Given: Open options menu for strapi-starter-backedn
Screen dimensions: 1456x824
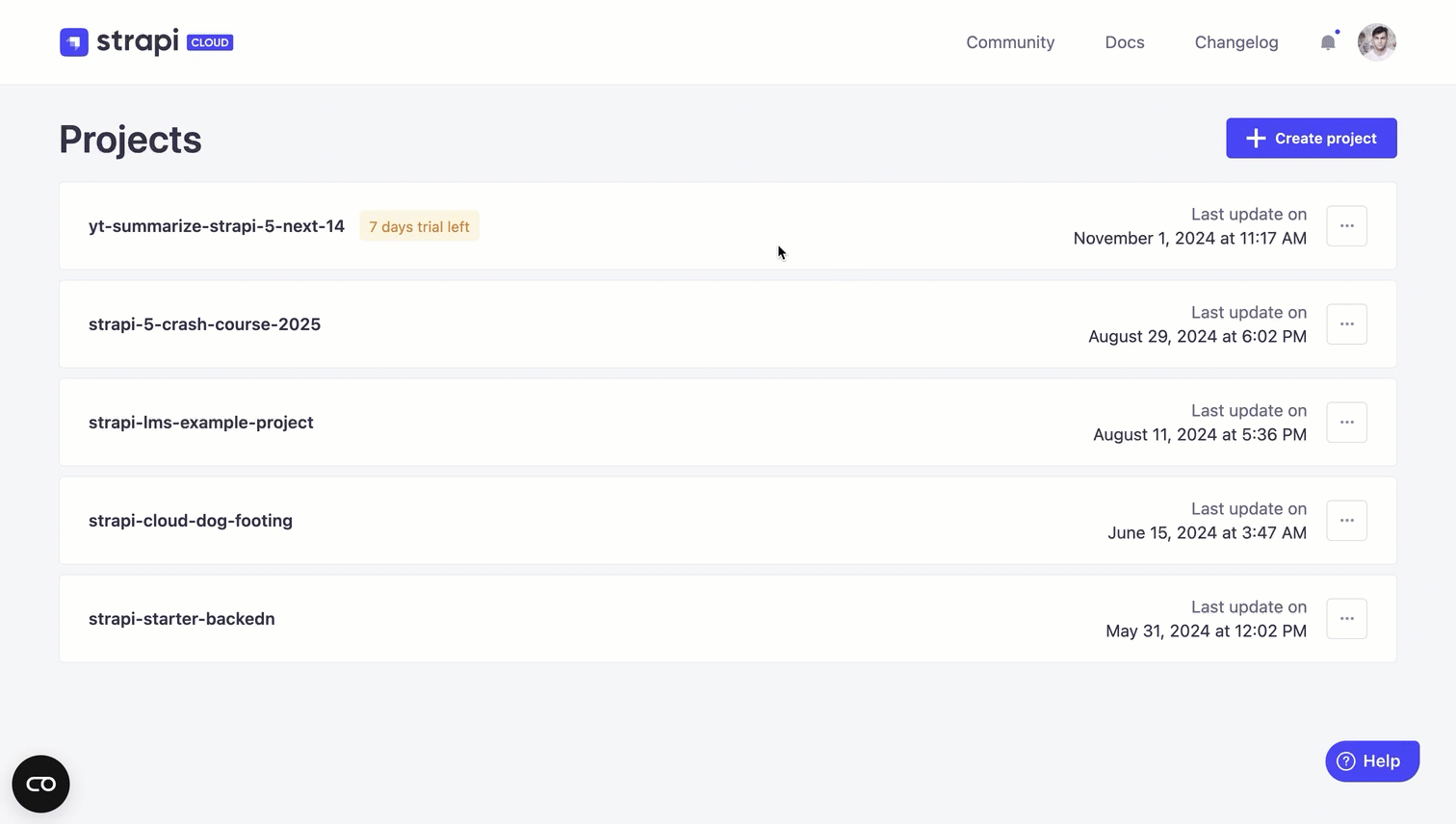Looking at the screenshot, I should pyautogui.click(x=1346, y=619).
